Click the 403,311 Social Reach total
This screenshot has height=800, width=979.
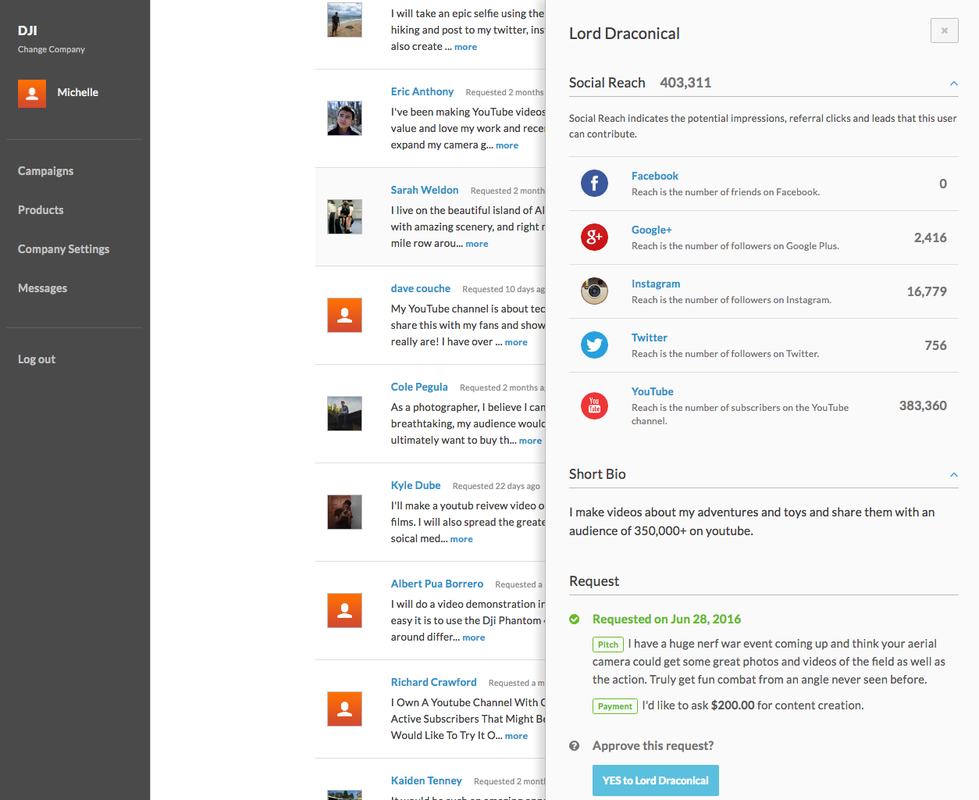[686, 82]
